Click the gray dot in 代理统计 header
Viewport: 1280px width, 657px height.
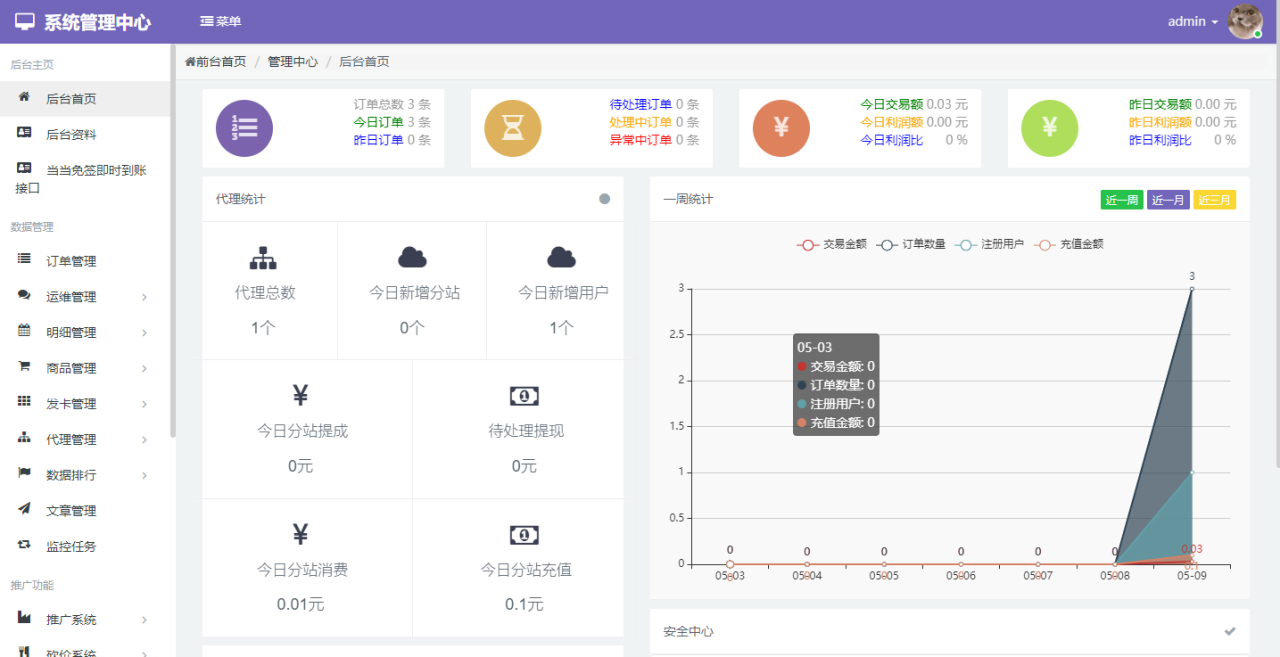(x=604, y=199)
